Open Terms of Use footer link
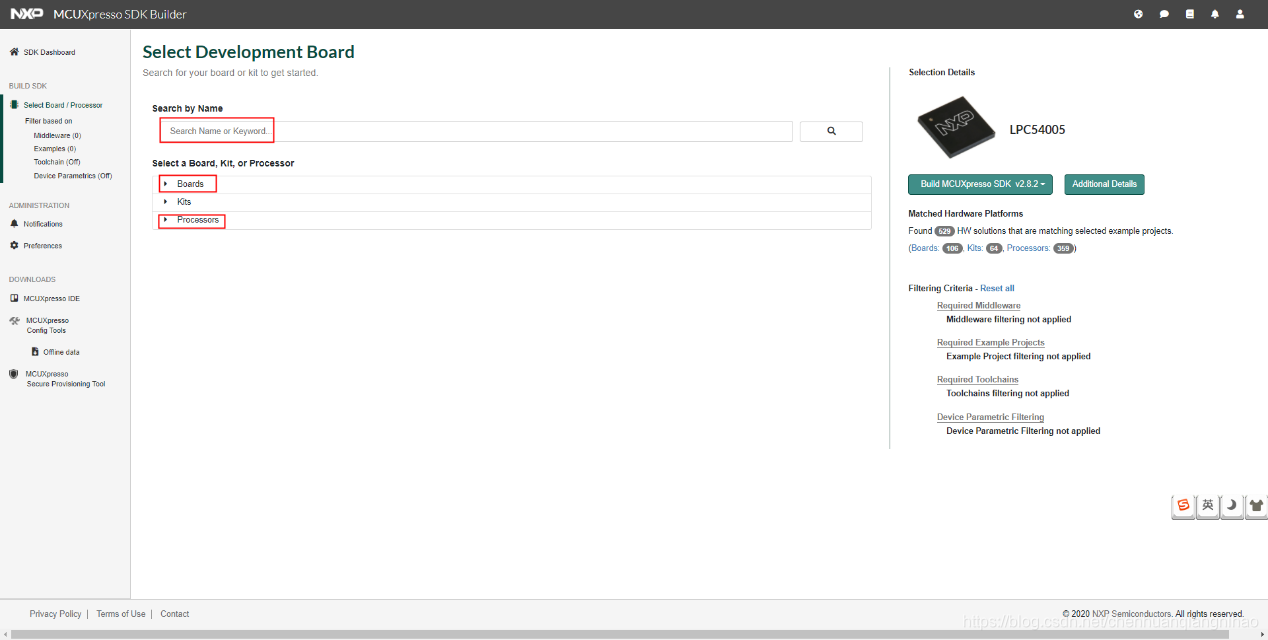The height and width of the screenshot is (640, 1268). pos(121,614)
